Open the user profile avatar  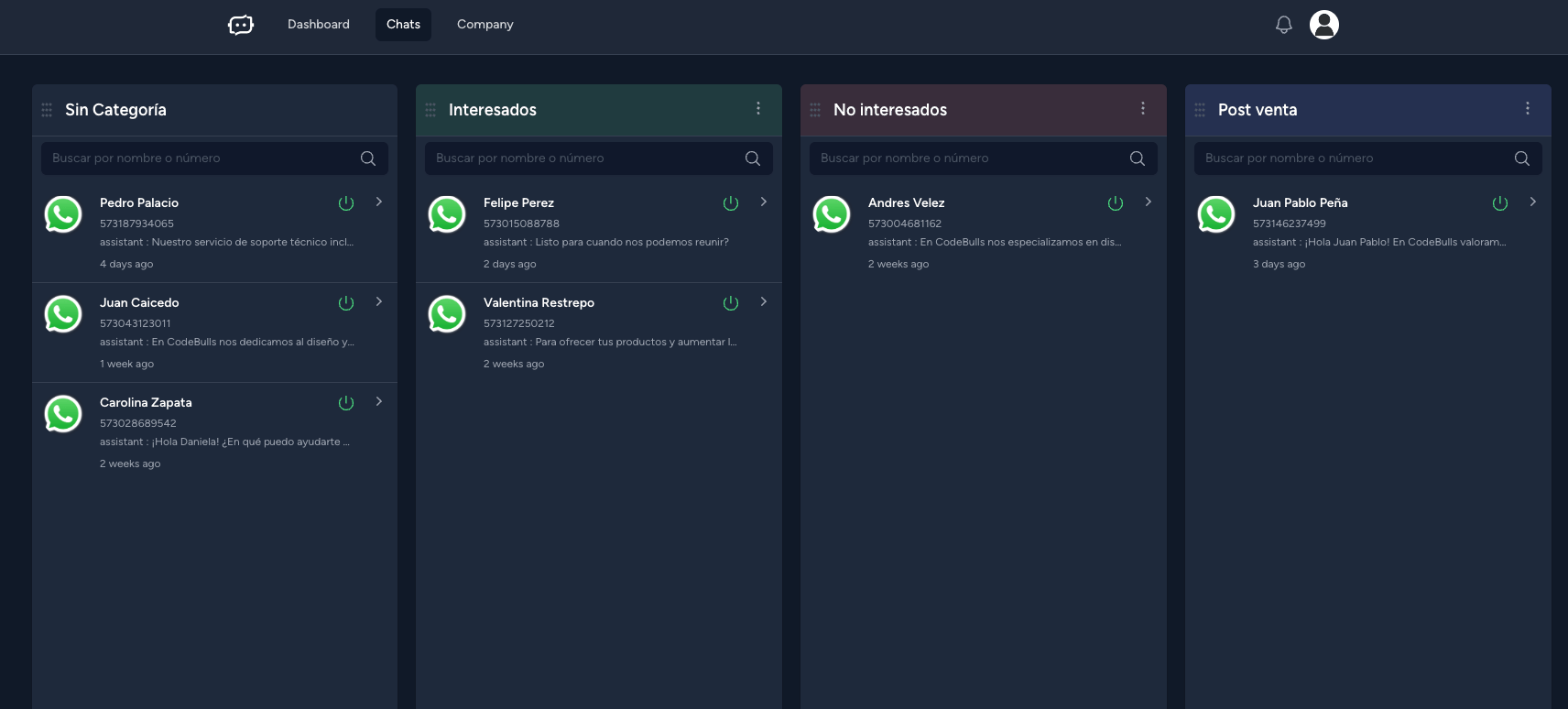click(x=1324, y=25)
